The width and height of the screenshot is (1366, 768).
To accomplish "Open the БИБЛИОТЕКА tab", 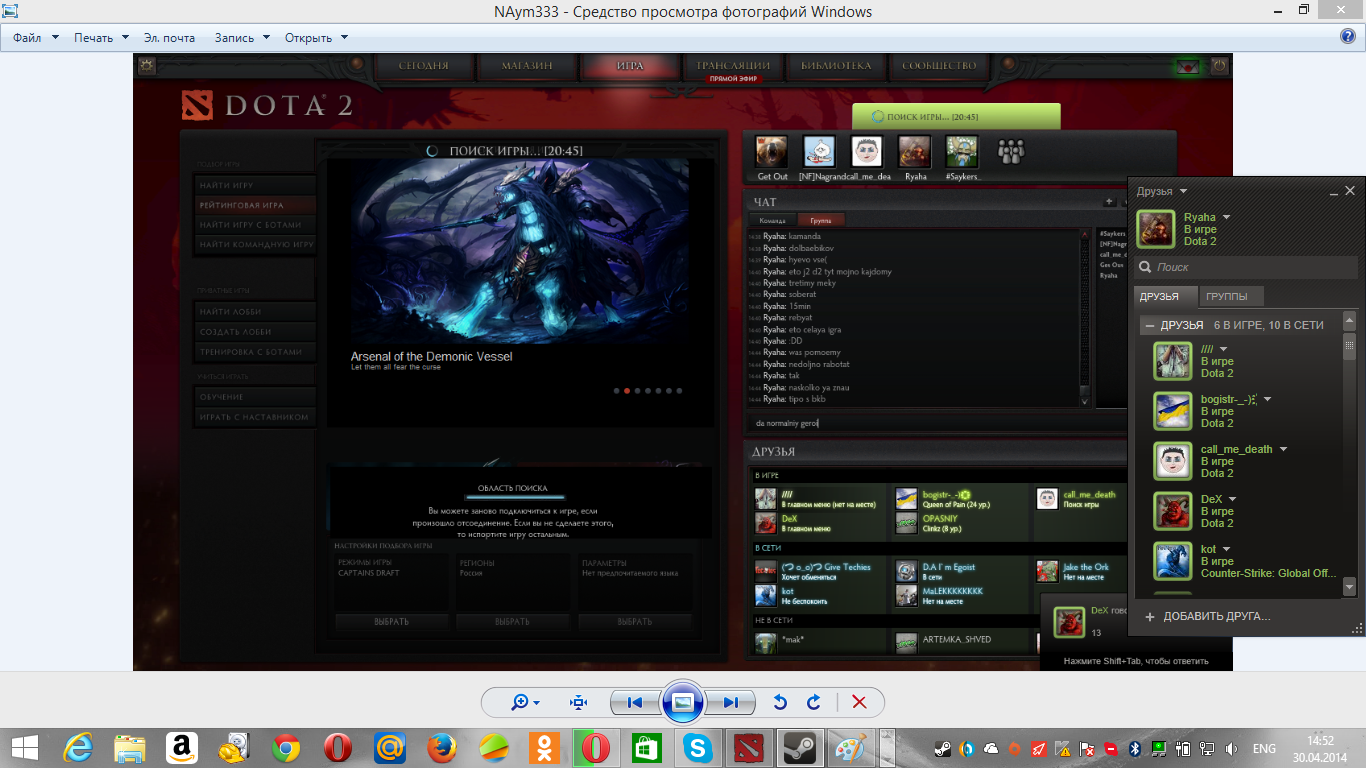I will point(836,66).
